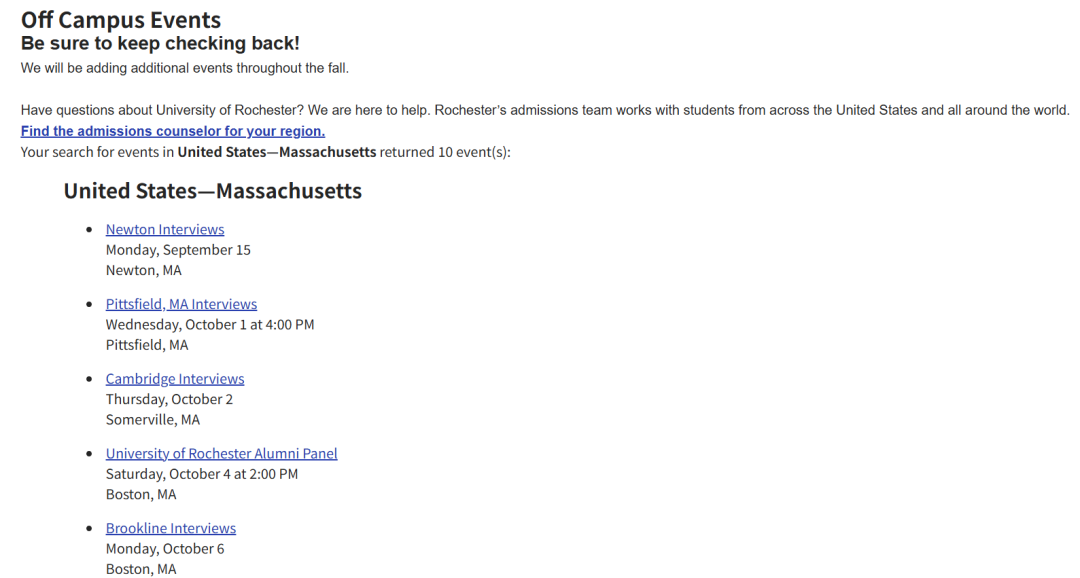Viewport: 1080px width, 578px height.
Task: Open the Cambridge Interviews event link
Action: point(175,379)
